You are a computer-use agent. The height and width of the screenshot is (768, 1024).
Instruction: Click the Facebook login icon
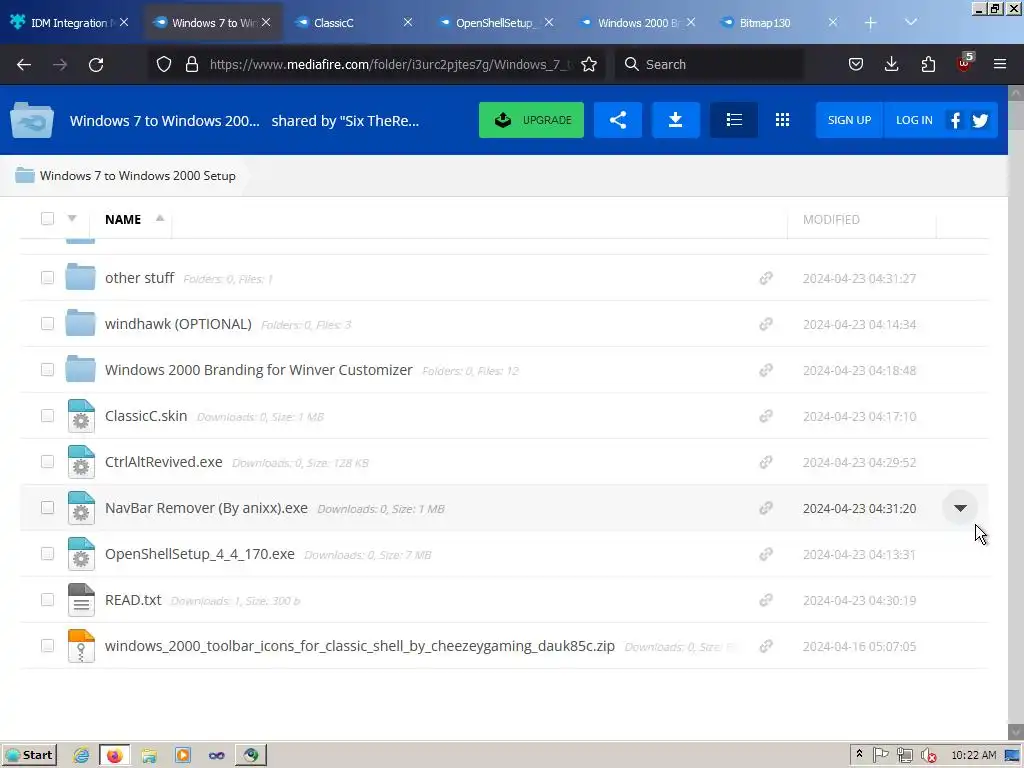point(955,120)
